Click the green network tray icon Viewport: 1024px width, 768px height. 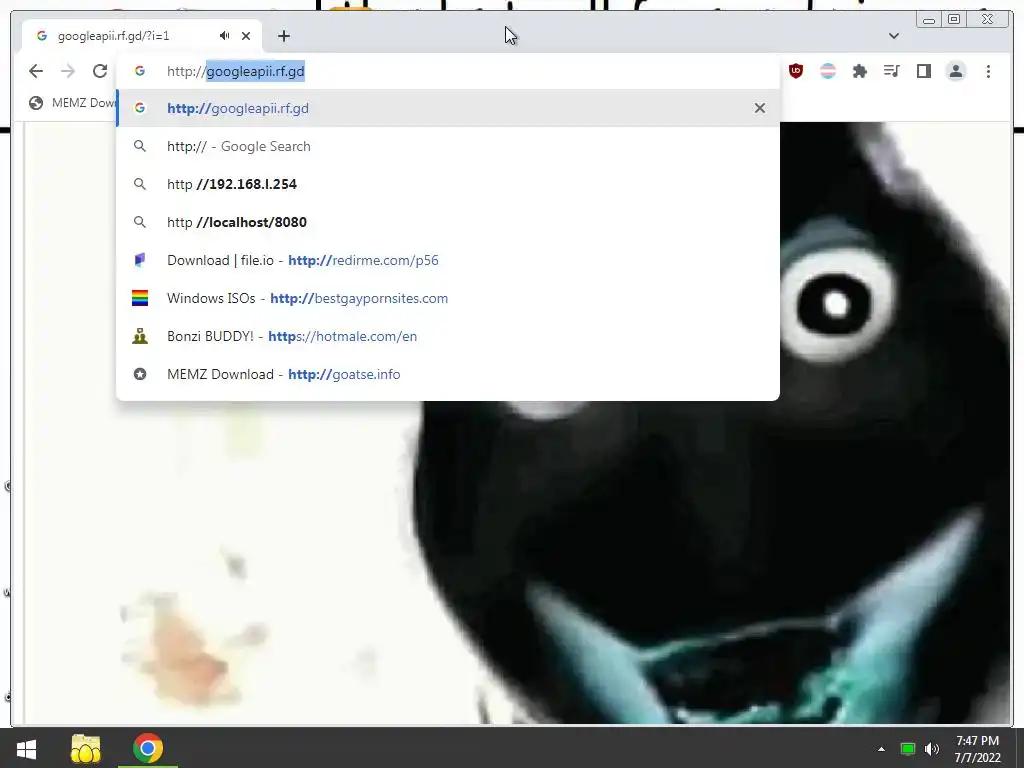point(907,749)
